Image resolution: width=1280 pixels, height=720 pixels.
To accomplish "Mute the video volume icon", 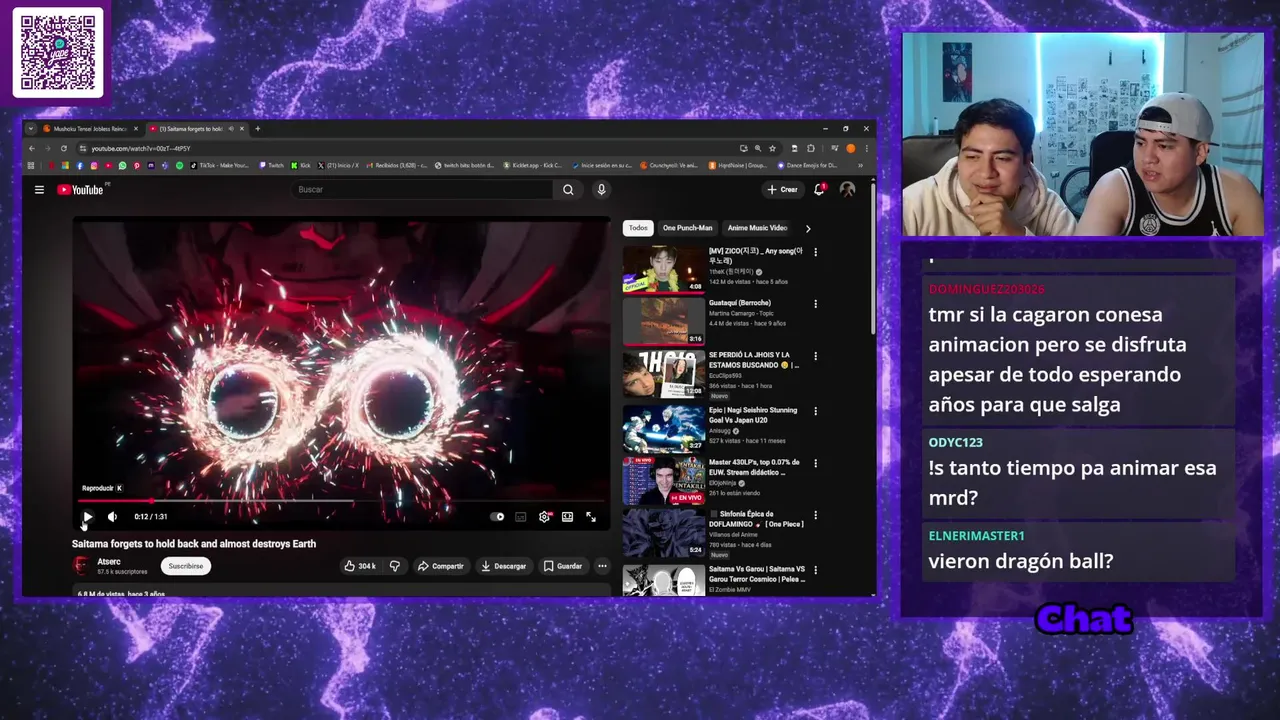I will pos(112,517).
